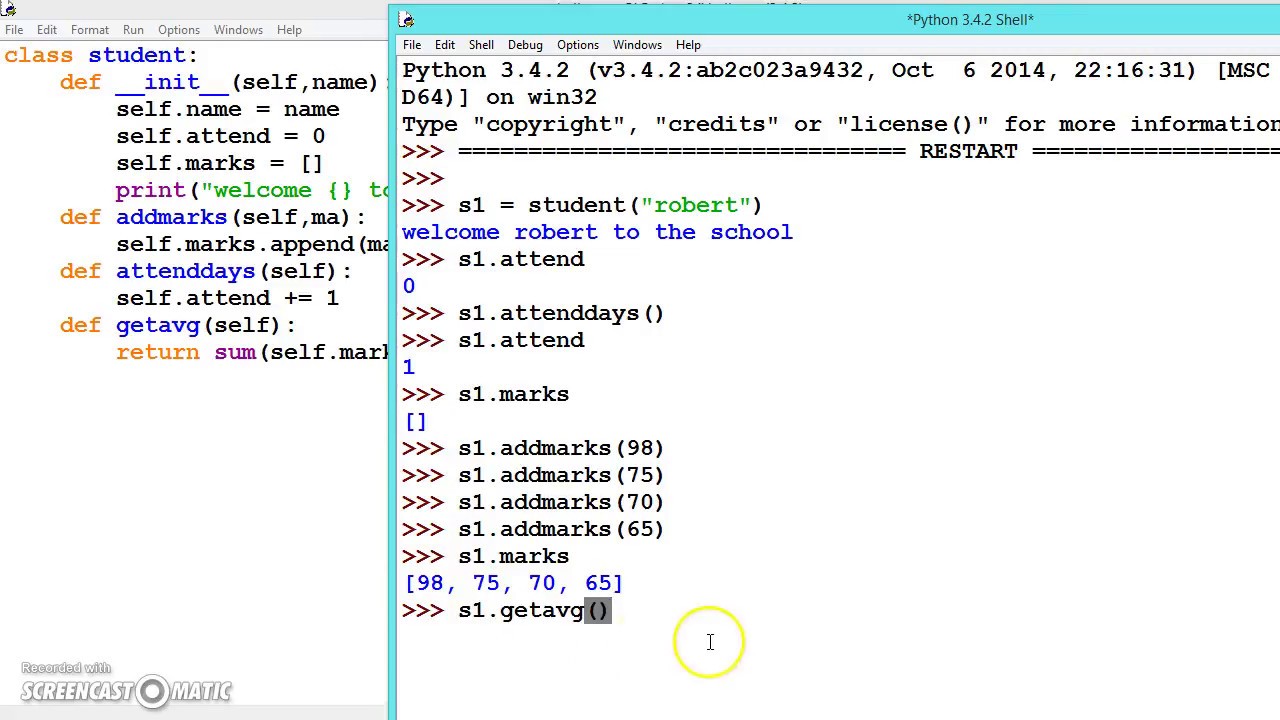Click the RESTART separator line
Image resolution: width=1280 pixels, height=720 pixels.
840,151
